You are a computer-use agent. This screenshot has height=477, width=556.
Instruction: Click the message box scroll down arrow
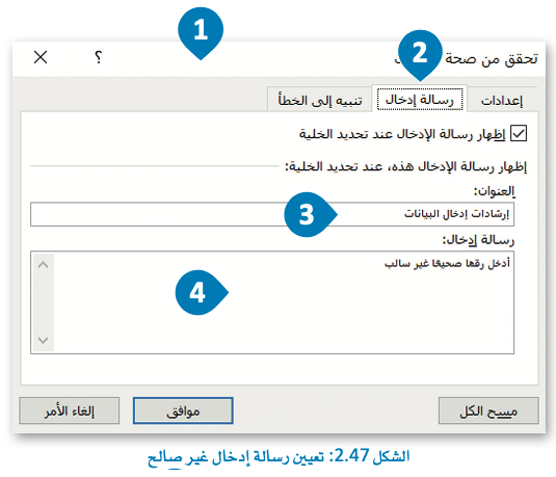(43, 340)
